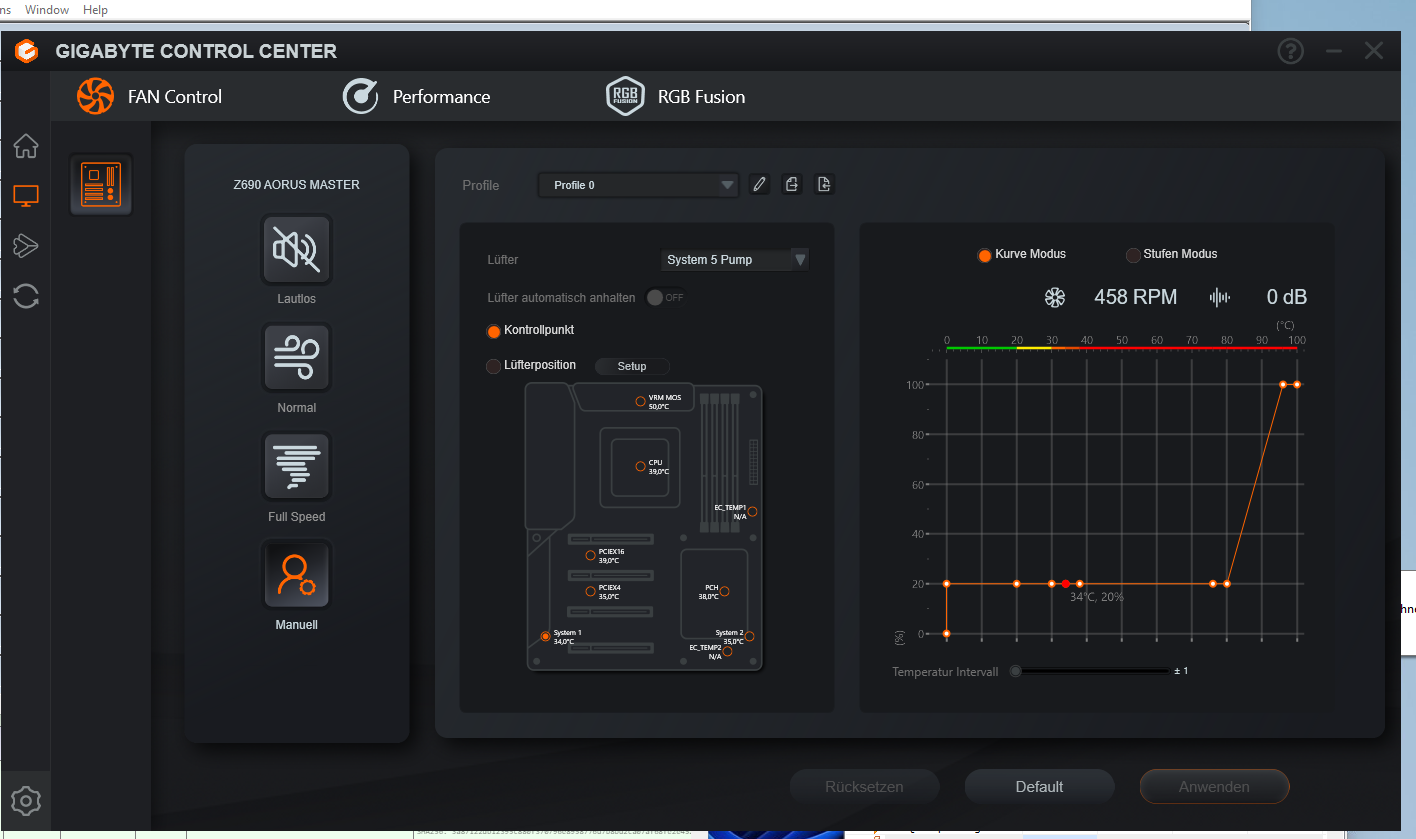Select the Kurve Modus radio button

tap(984, 255)
